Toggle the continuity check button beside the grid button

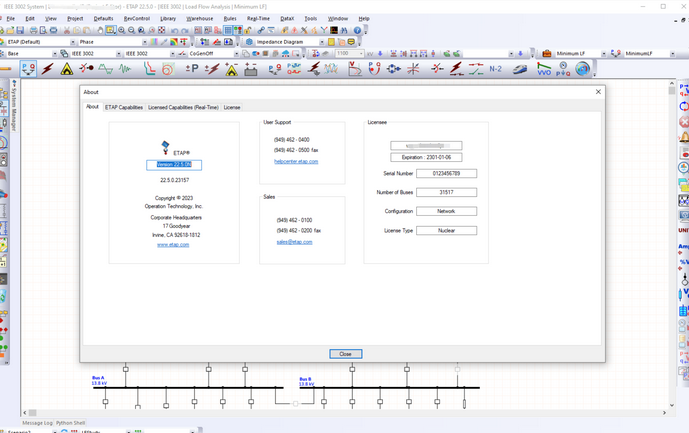tap(238, 30)
